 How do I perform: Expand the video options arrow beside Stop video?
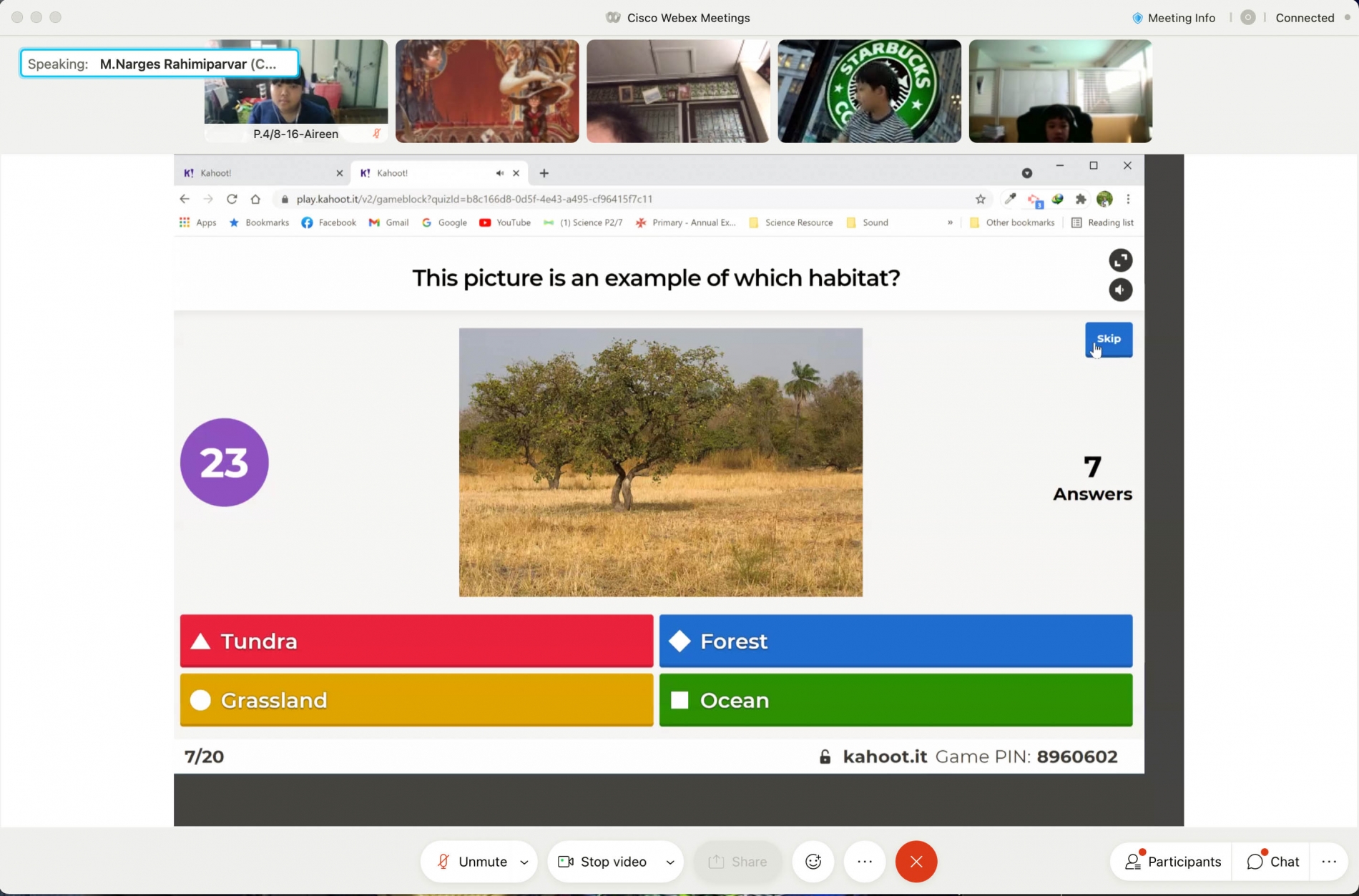pyautogui.click(x=670, y=862)
